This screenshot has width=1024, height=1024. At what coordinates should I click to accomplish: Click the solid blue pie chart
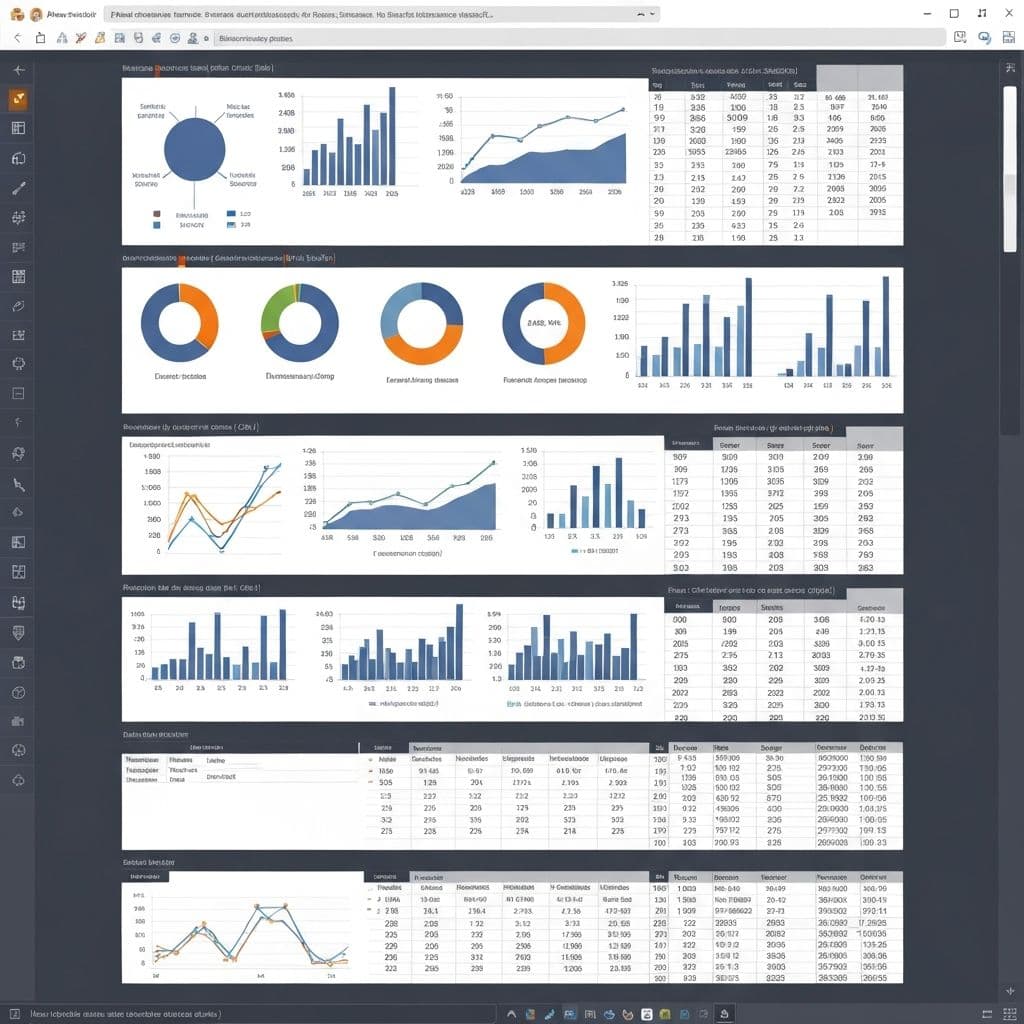[194, 146]
